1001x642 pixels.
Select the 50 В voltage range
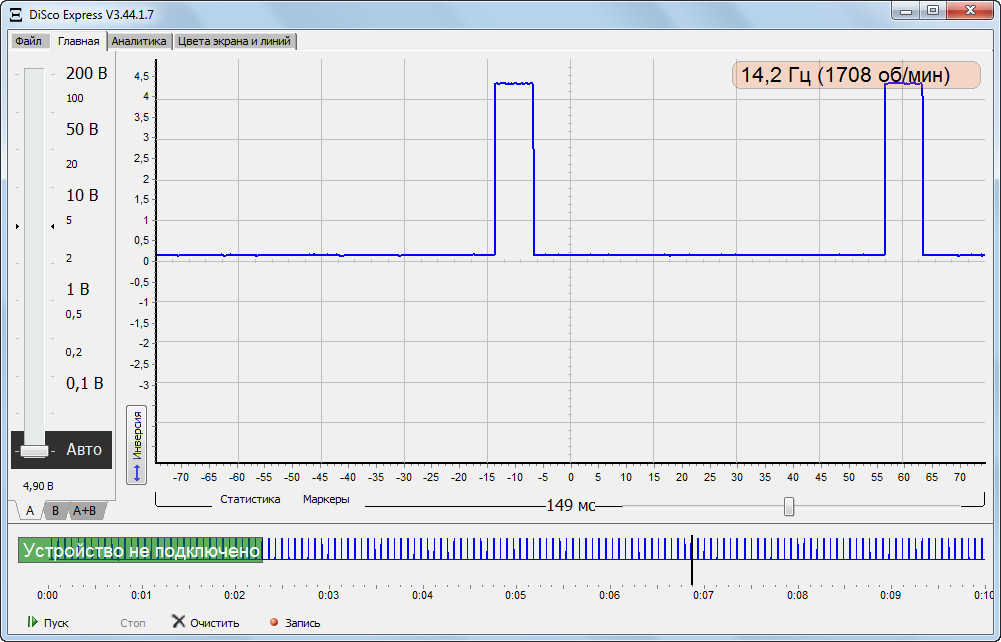click(82, 129)
